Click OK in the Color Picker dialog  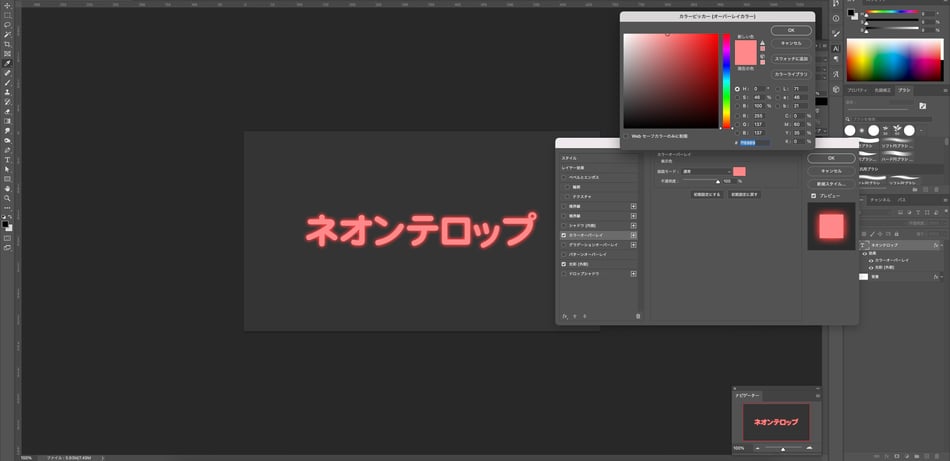coord(791,30)
